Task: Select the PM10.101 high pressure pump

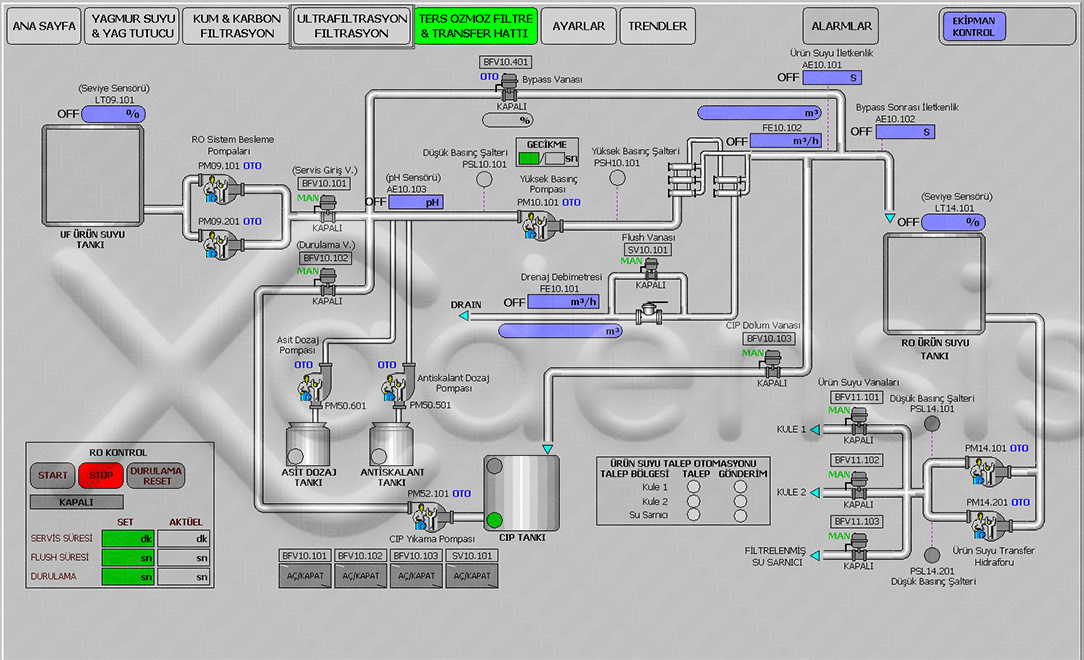Action: tap(532, 223)
